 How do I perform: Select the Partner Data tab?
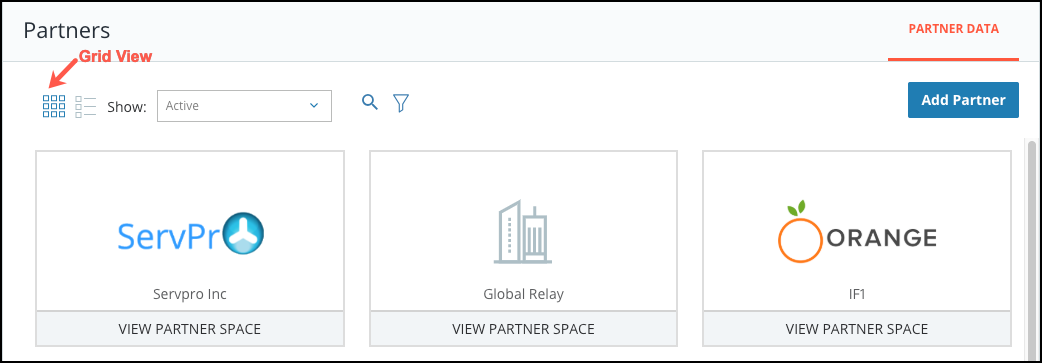[953, 29]
